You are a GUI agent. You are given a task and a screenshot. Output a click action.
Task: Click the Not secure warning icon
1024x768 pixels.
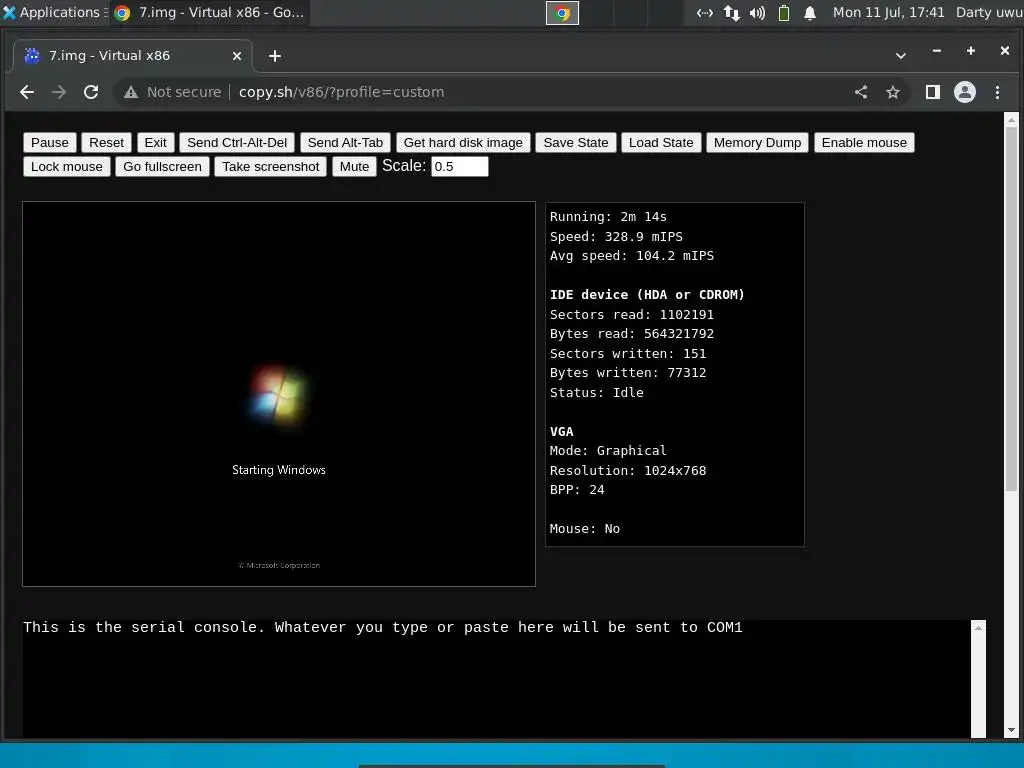[x=131, y=92]
